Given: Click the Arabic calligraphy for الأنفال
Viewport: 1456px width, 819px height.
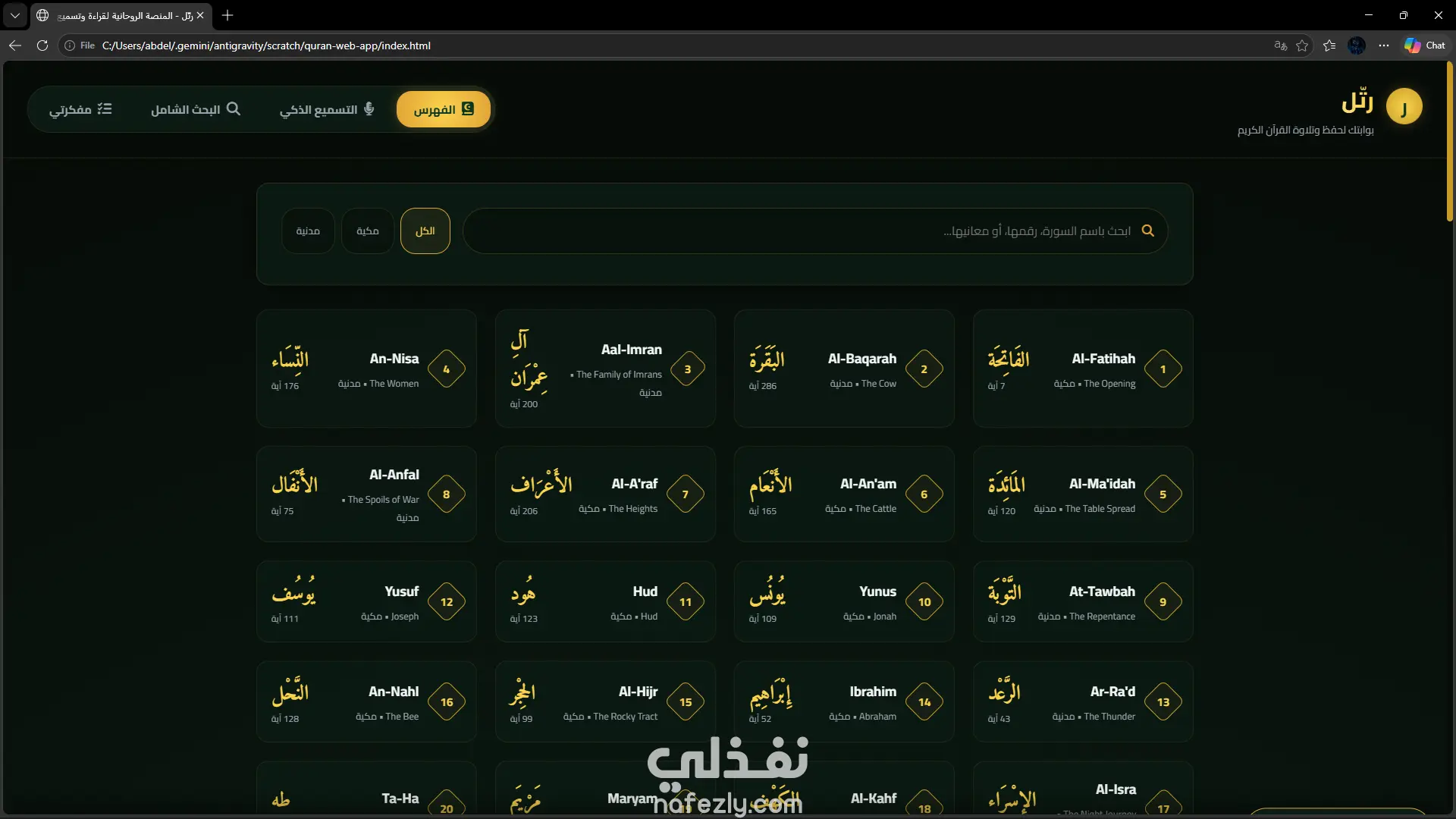Looking at the screenshot, I should tap(295, 482).
